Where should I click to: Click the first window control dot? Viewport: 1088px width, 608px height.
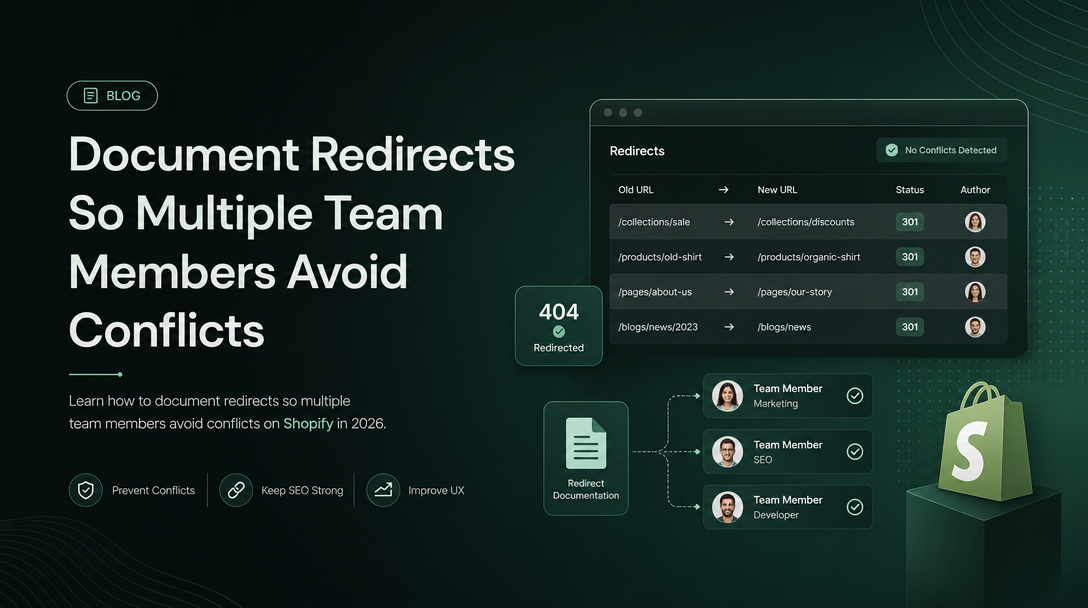click(608, 112)
